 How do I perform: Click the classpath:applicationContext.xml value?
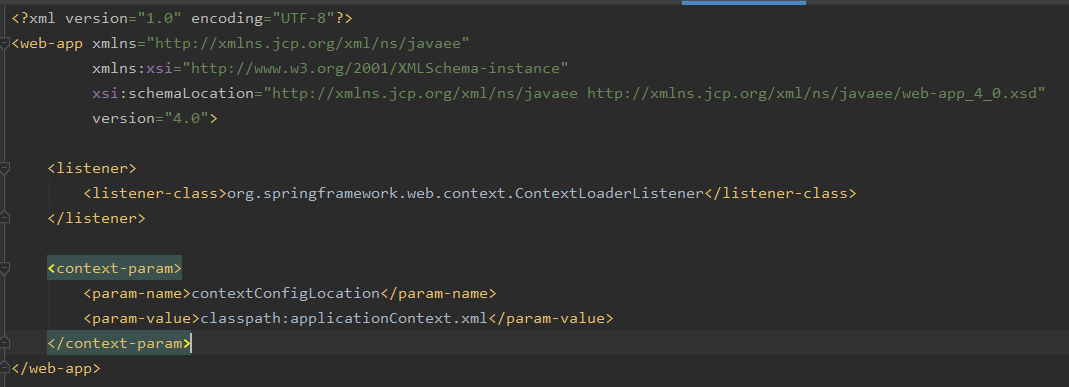coord(344,318)
